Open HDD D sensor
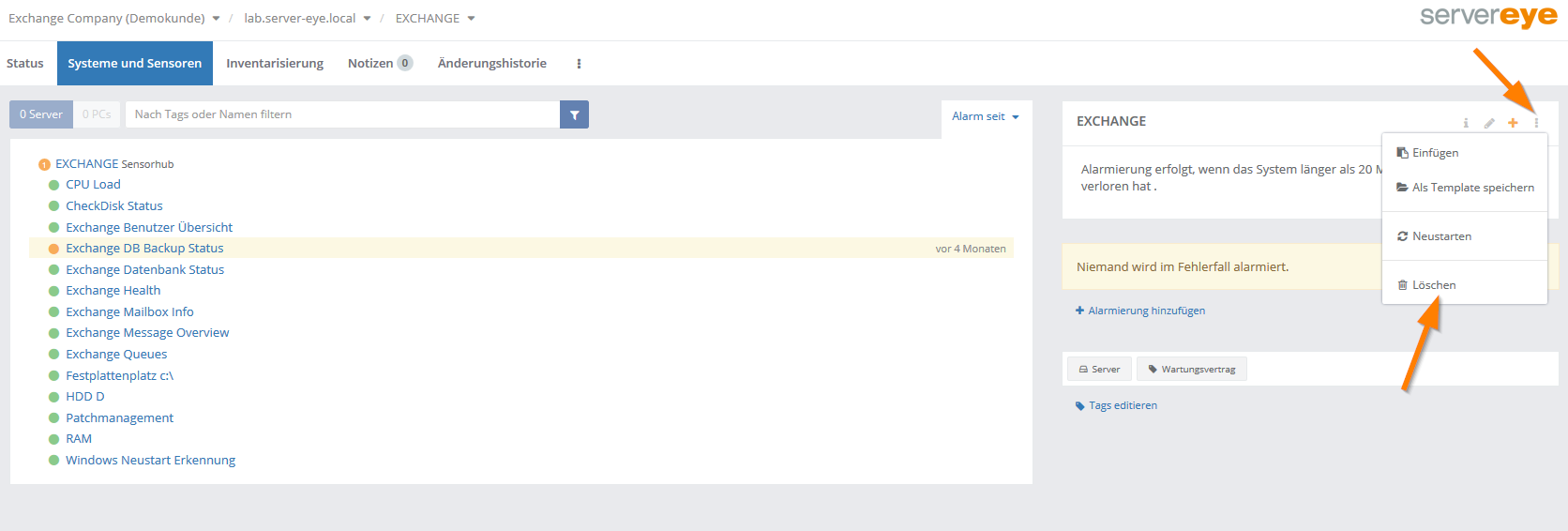Screen dimensions: 1568x531 click(x=85, y=397)
